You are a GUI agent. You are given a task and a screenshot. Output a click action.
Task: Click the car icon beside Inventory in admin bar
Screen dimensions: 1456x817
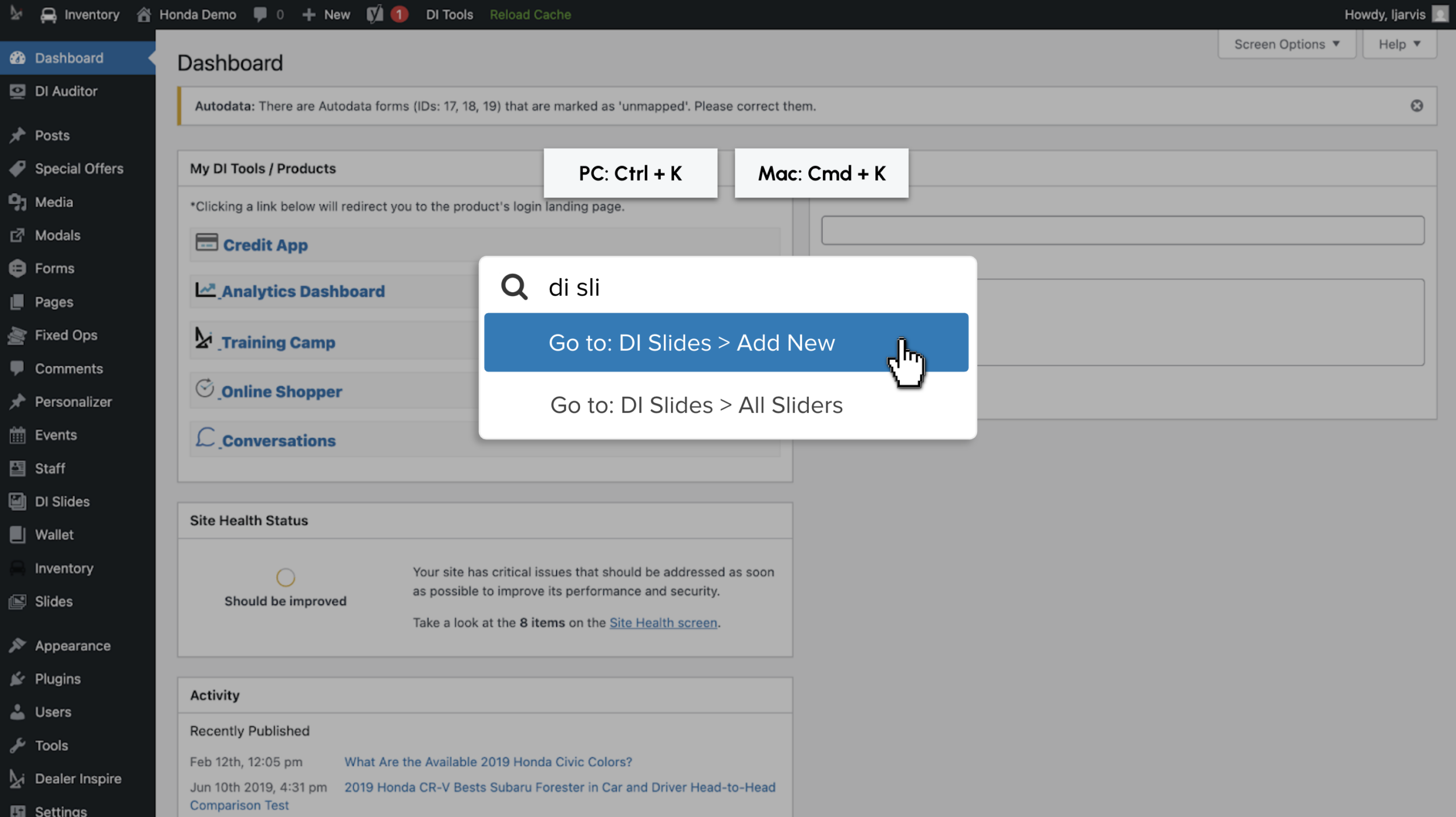(x=48, y=14)
